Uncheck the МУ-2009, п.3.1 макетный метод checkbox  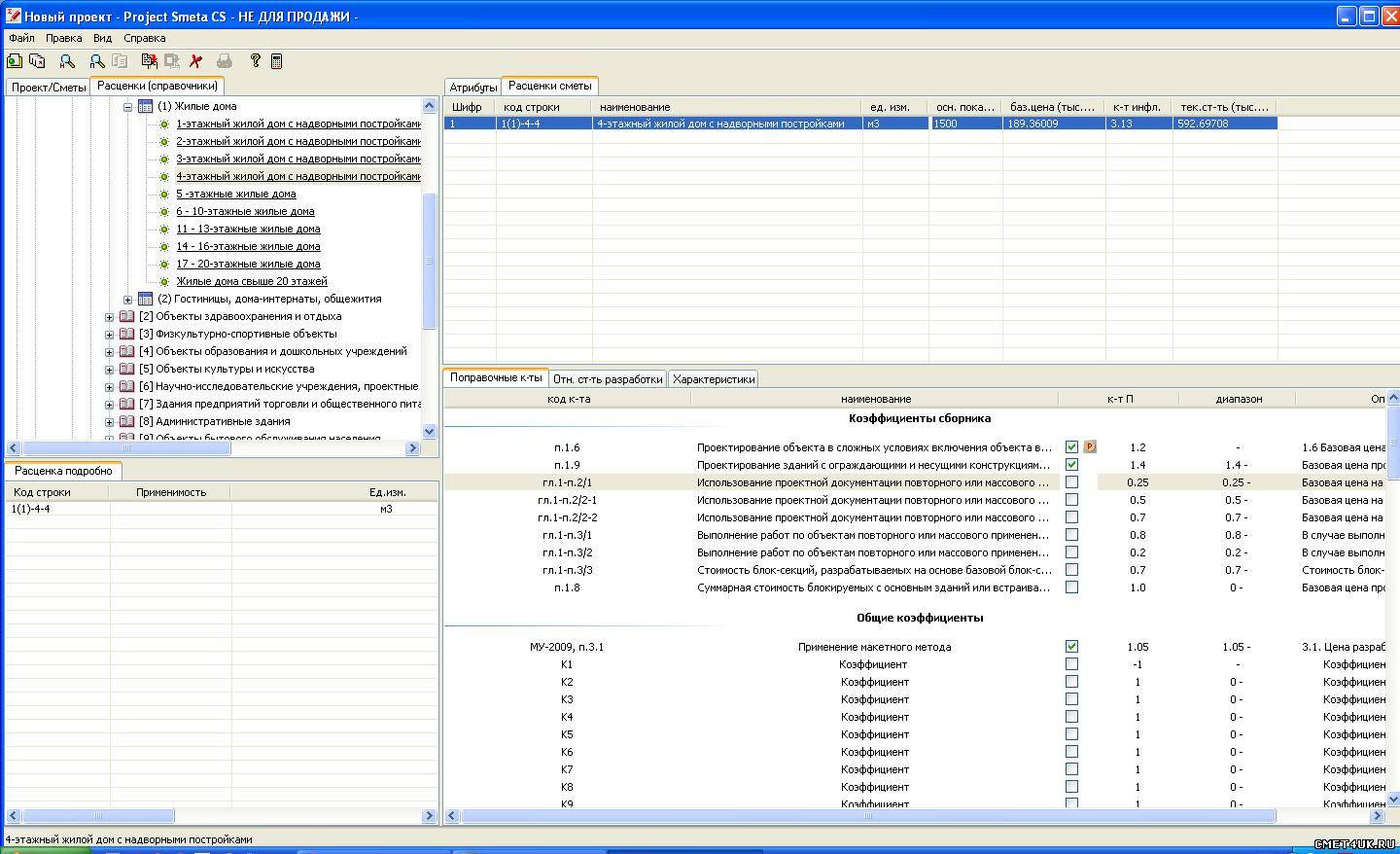1071,646
